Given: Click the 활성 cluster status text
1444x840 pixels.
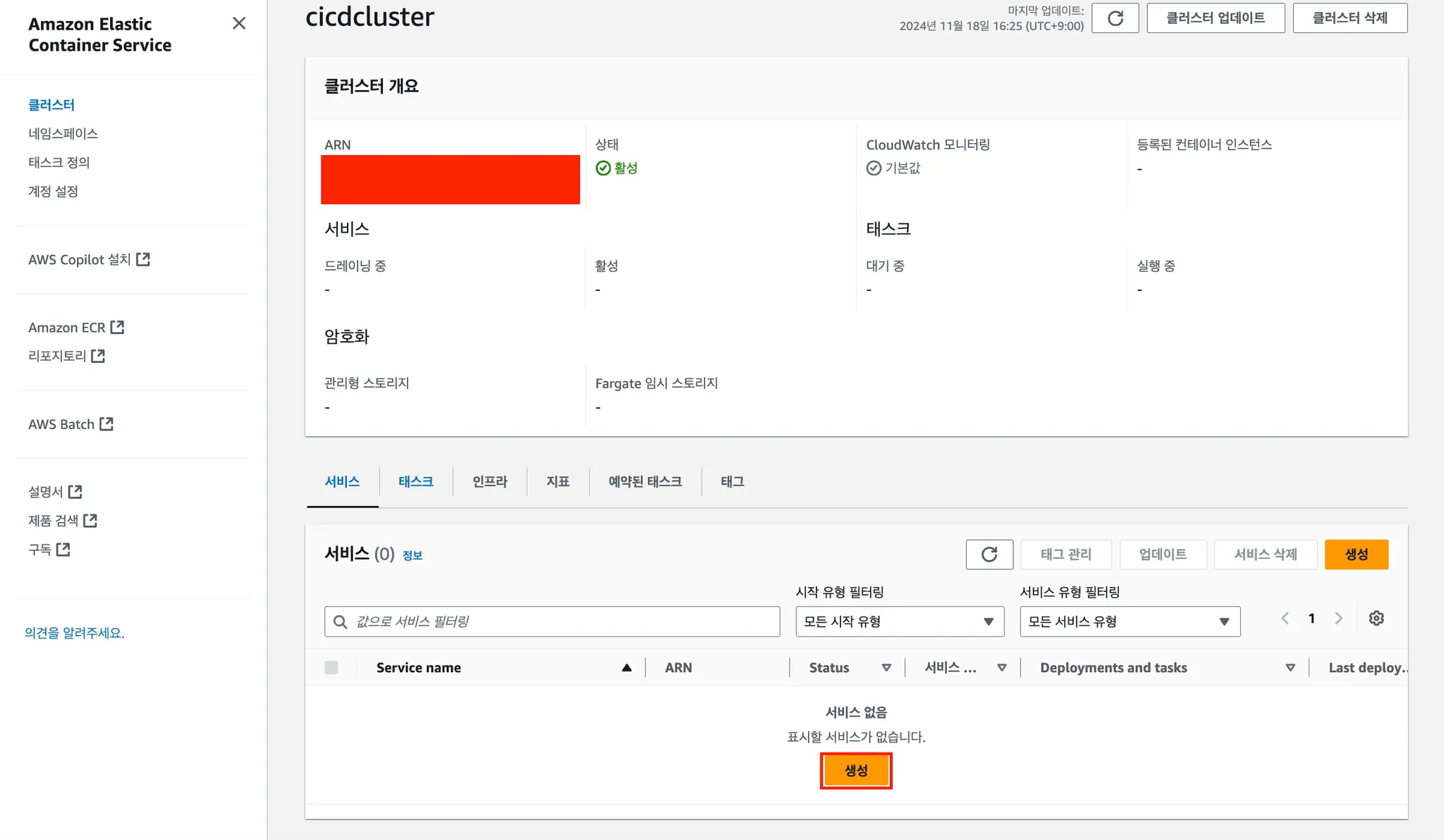Looking at the screenshot, I should (x=625, y=168).
